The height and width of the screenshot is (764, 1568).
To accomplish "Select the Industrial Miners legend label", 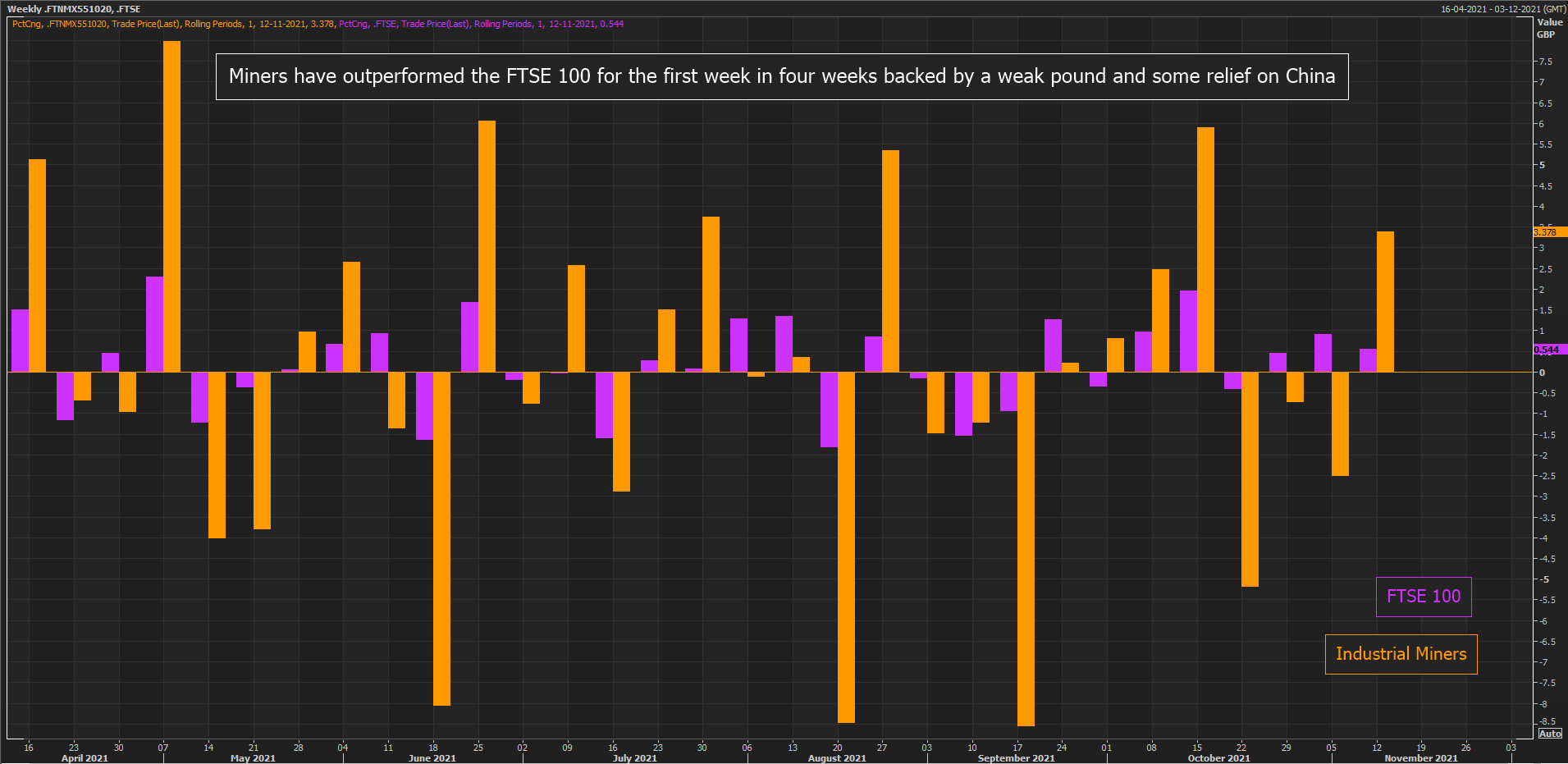I will 1401,654.
